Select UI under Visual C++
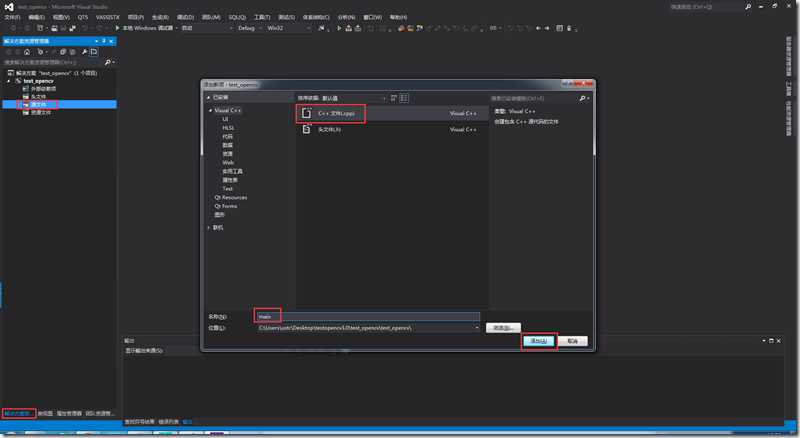The image size is (800, 438). click(x=225, y=119)
